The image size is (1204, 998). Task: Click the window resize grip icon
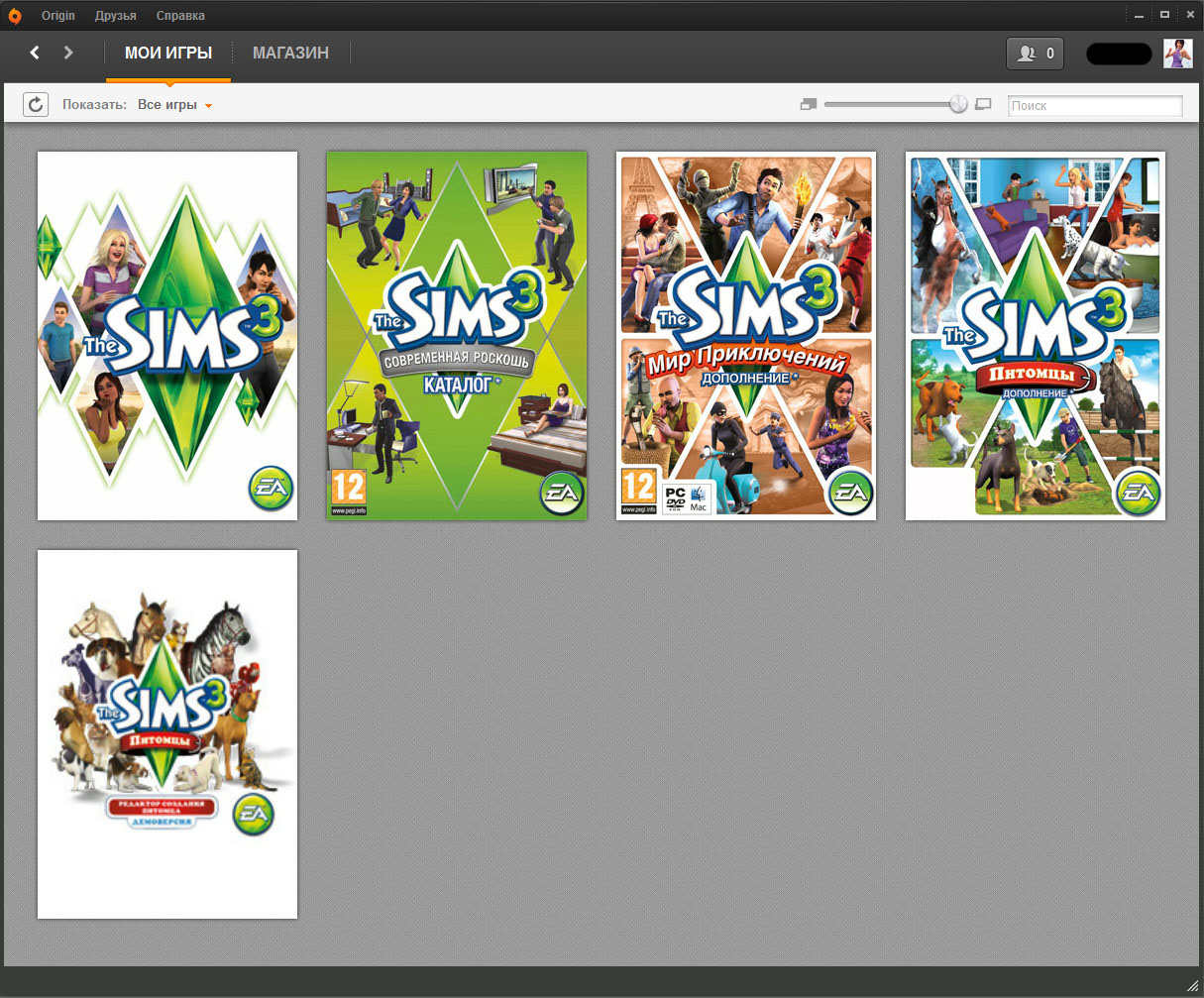[x=1192, y=985]
